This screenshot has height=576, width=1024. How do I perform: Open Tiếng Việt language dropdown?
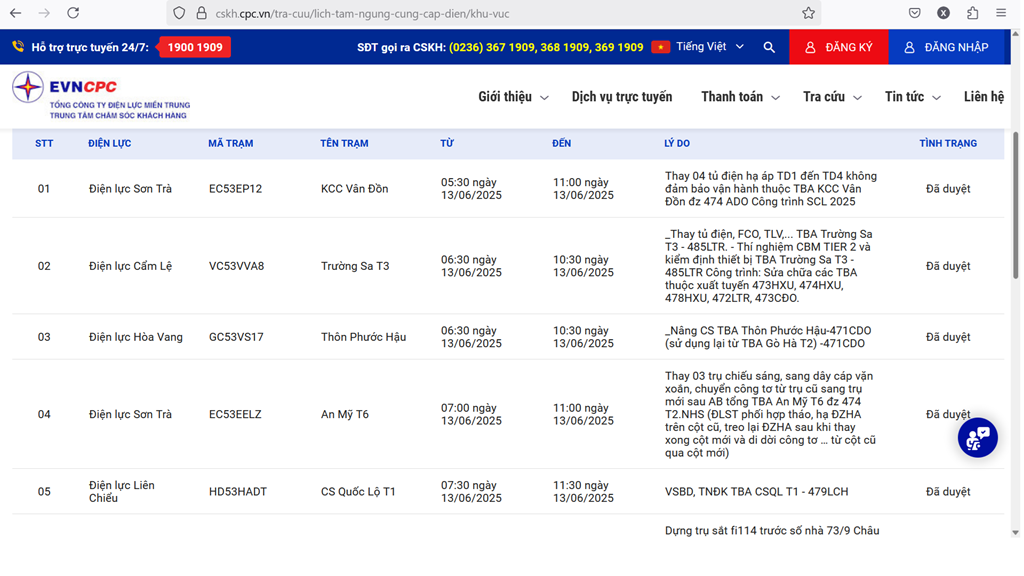pos(710,47)
